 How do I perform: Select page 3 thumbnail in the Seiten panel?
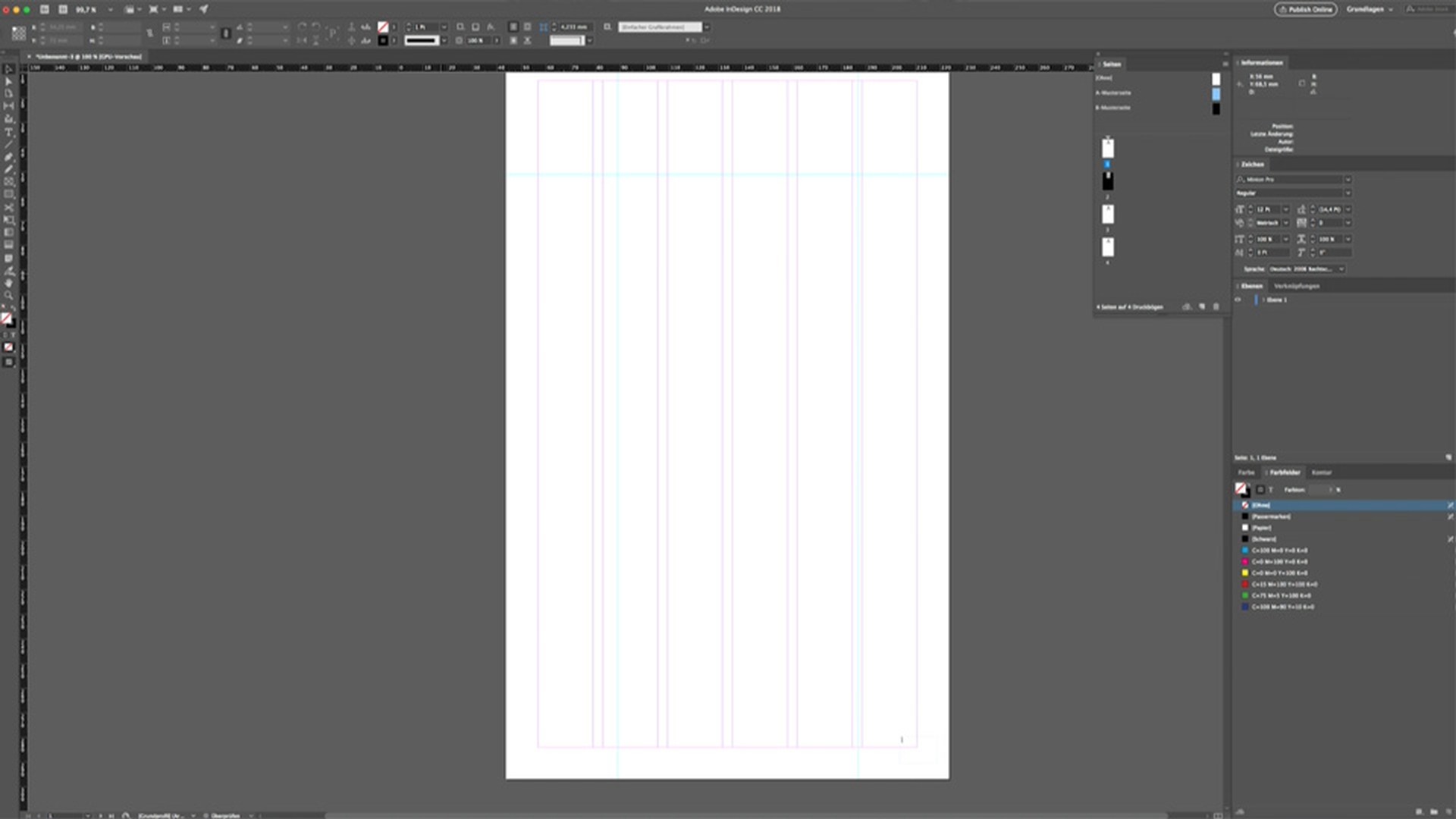pyautogui.click(x=1108, y=214)
